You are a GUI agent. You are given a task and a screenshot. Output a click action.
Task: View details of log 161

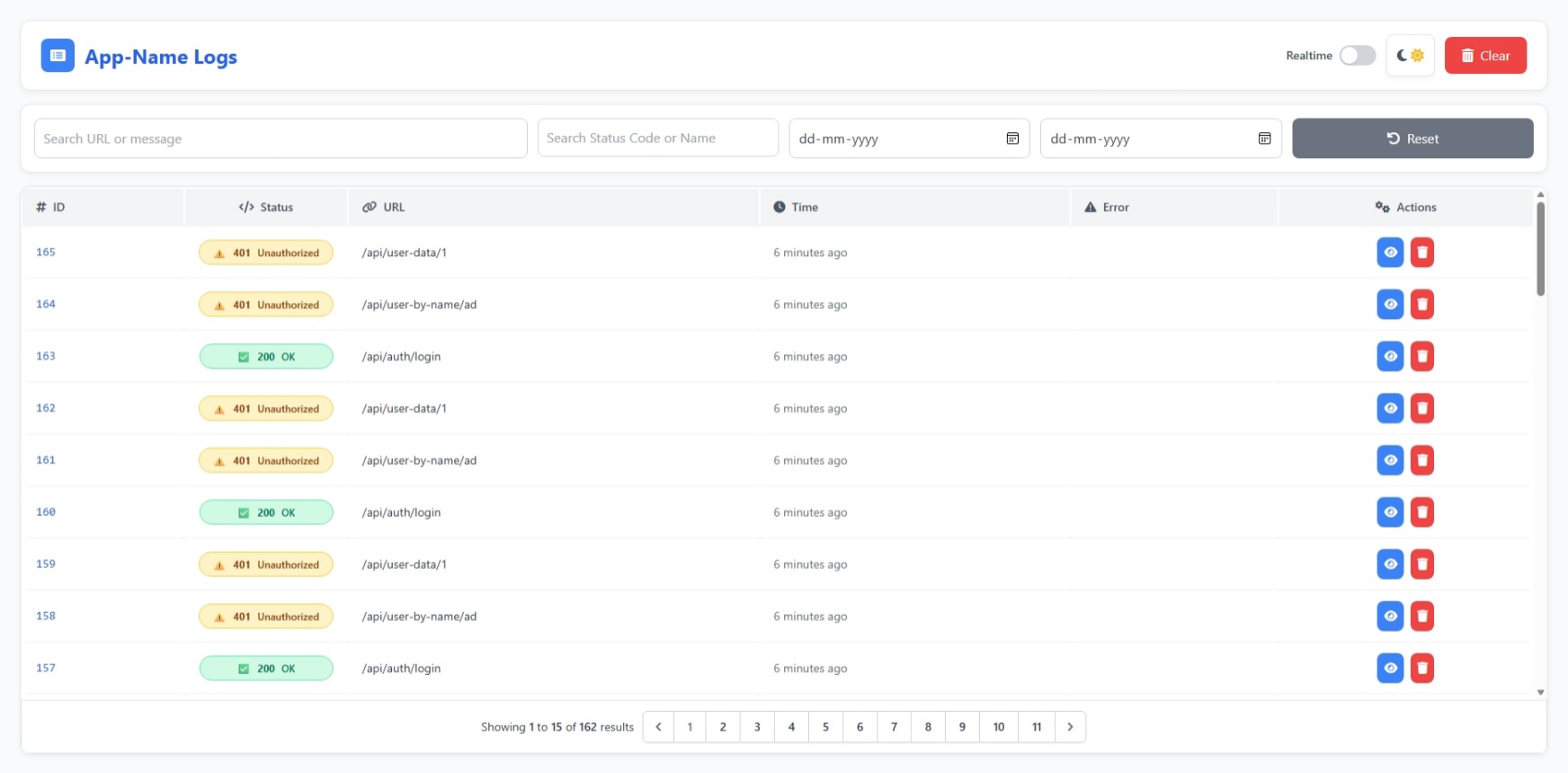(1390, 460)
